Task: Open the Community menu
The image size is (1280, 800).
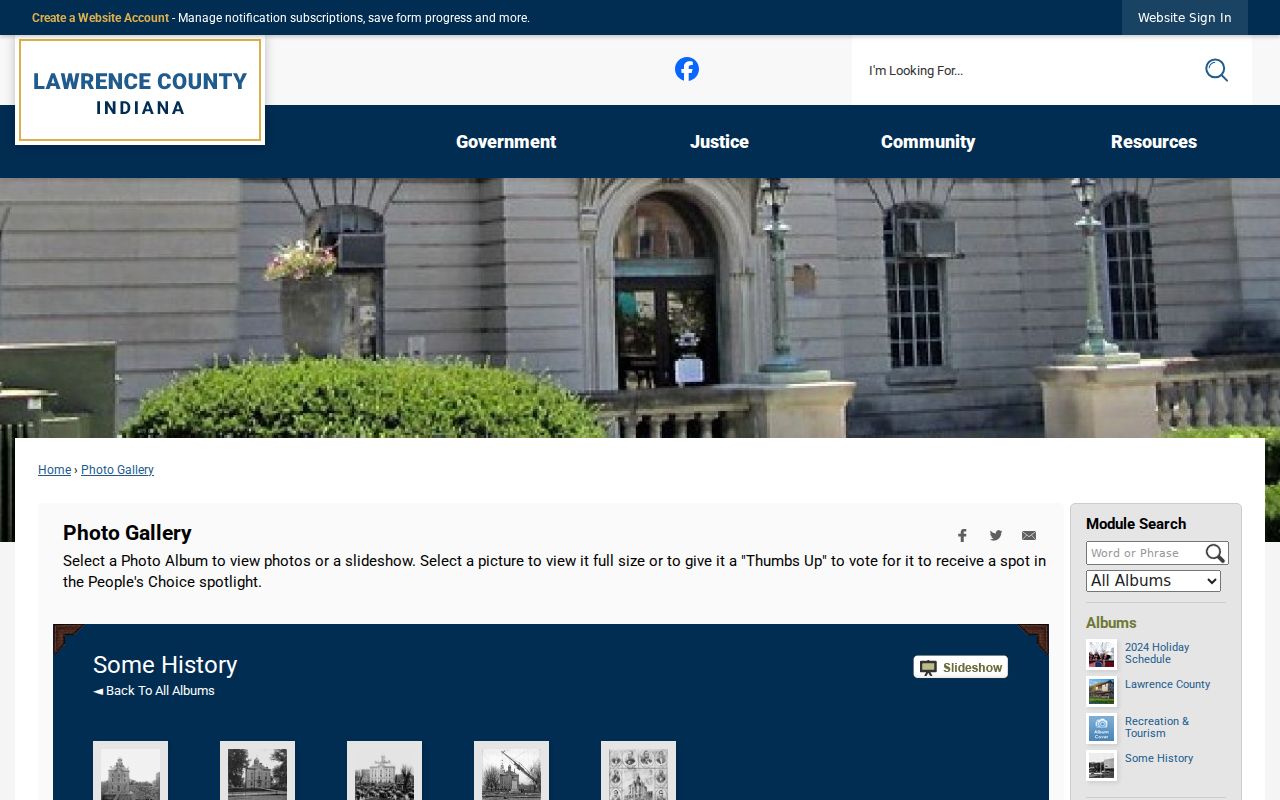Action: tap(928, 142)
